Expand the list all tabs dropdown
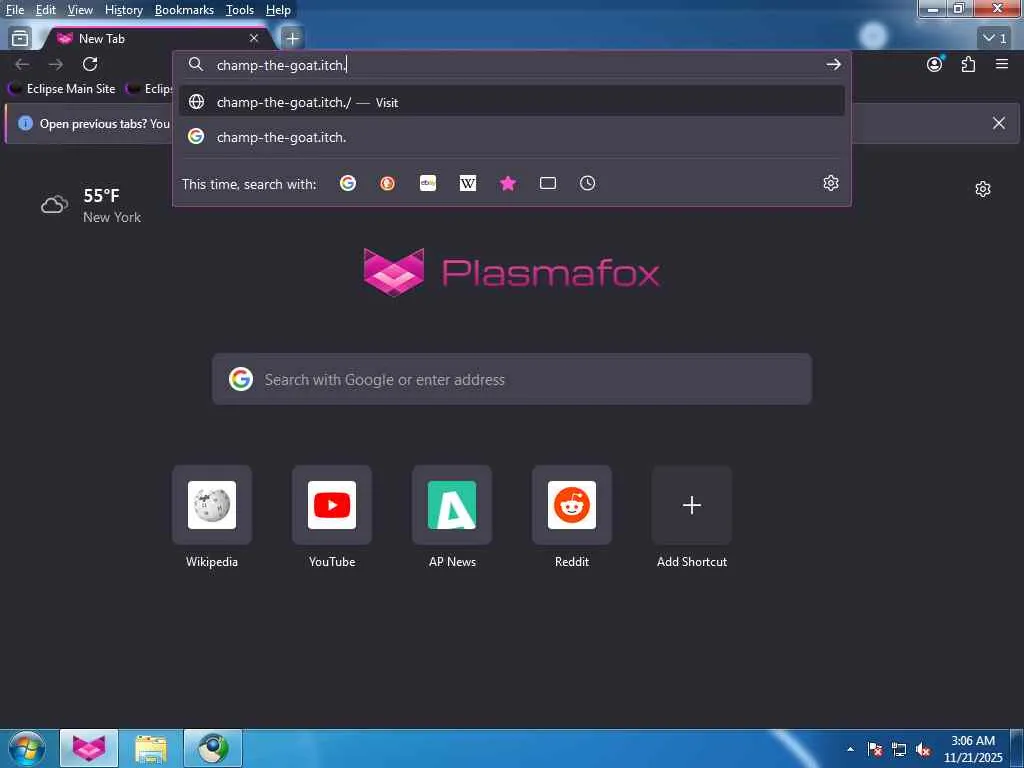Screen dimensions: 1024x768 tap(995, 39)
